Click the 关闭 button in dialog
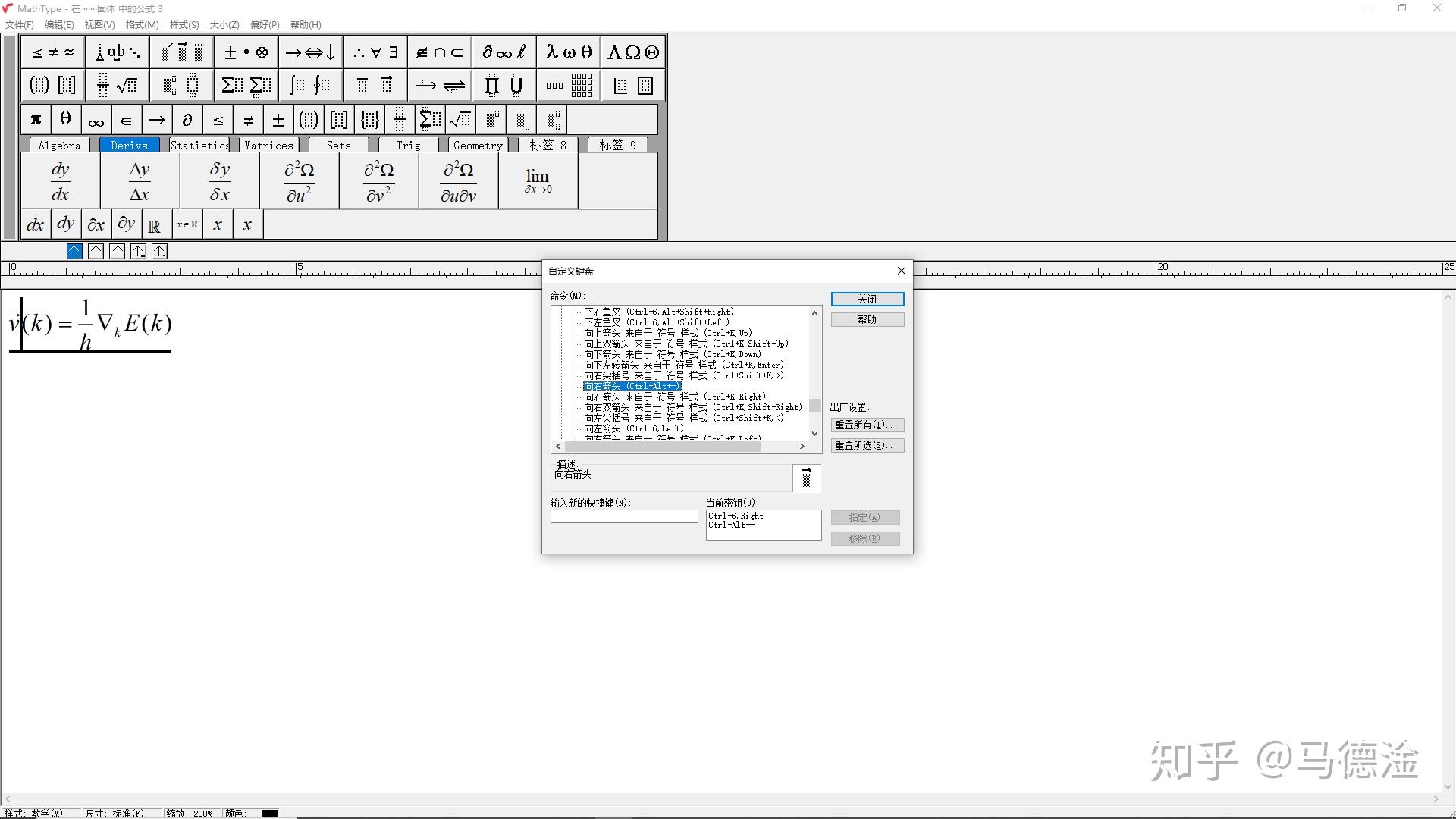1456x819 pixels. point(867,299)
